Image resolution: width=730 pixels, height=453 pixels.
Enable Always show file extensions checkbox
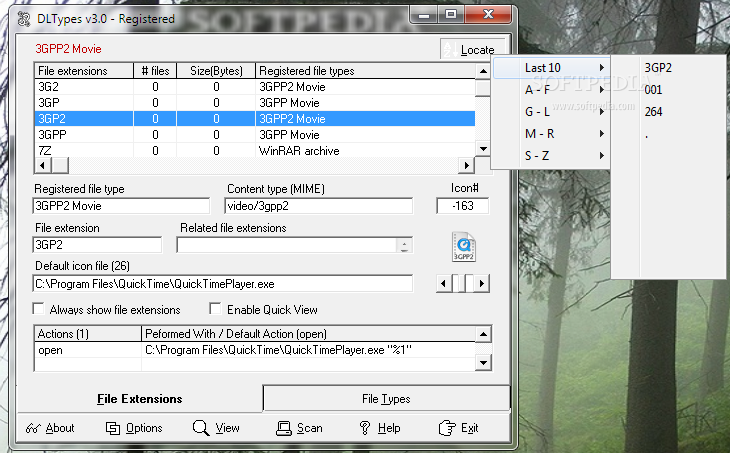pyautogui.click(x=39, y=309)
